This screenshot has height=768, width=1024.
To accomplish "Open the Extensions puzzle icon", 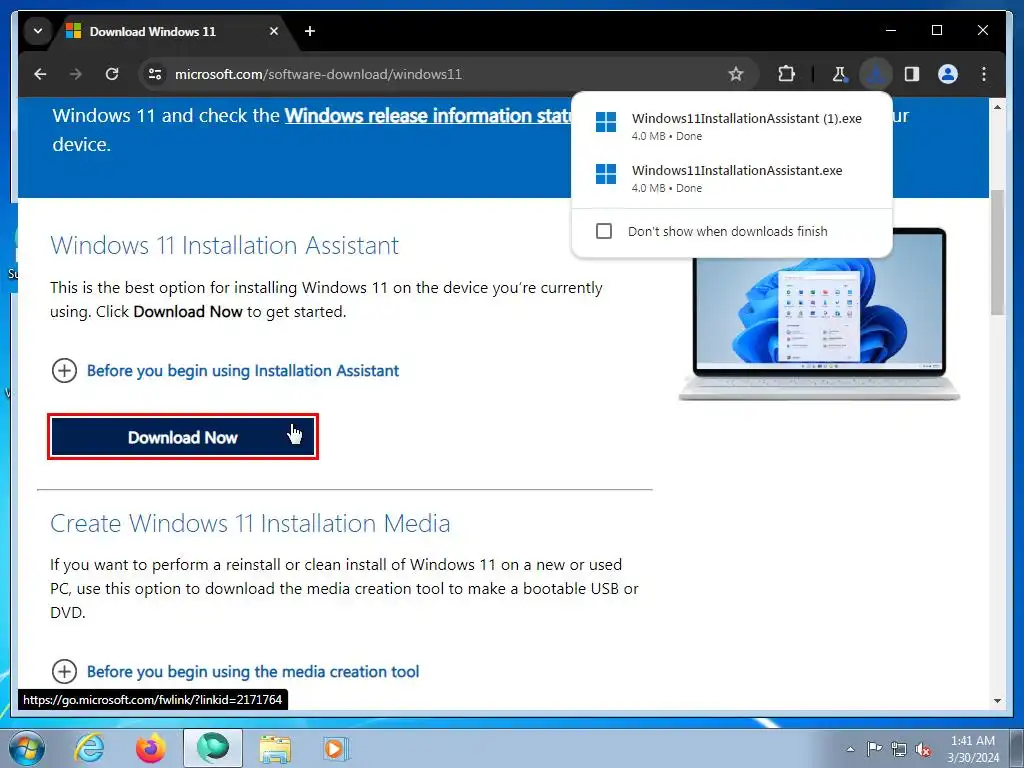I will pos(786,74).
